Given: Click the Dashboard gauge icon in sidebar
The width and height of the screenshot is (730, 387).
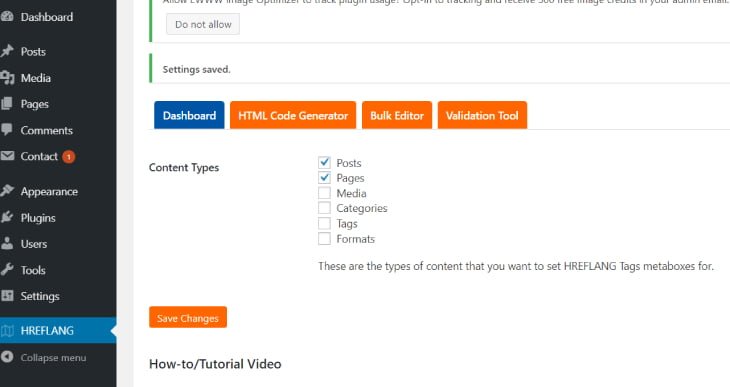Looking at the screenshot, I should point(7,17).
